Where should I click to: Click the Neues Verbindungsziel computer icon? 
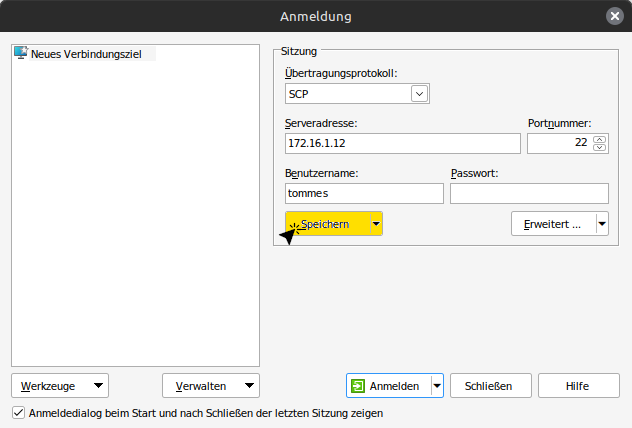pos(21,53)
